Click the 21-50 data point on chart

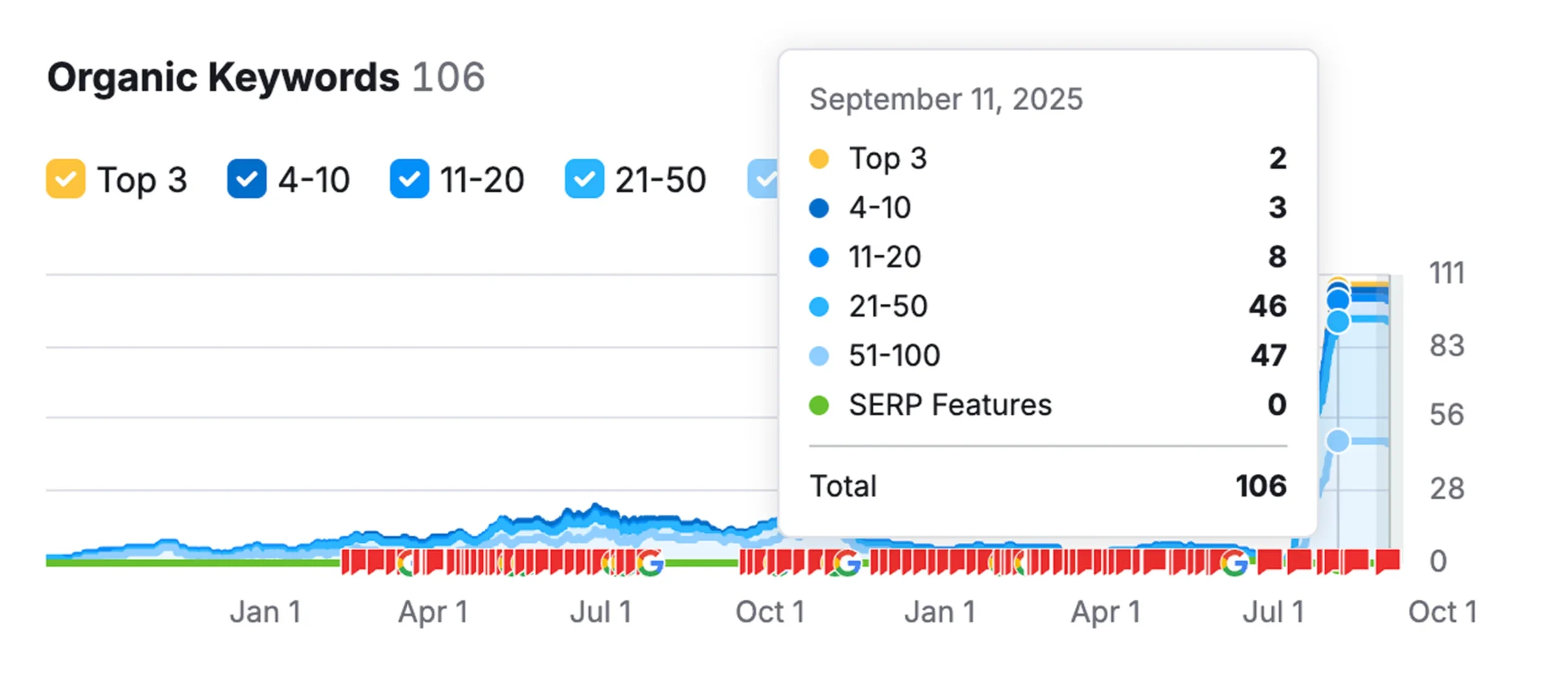pos(1338,321)
